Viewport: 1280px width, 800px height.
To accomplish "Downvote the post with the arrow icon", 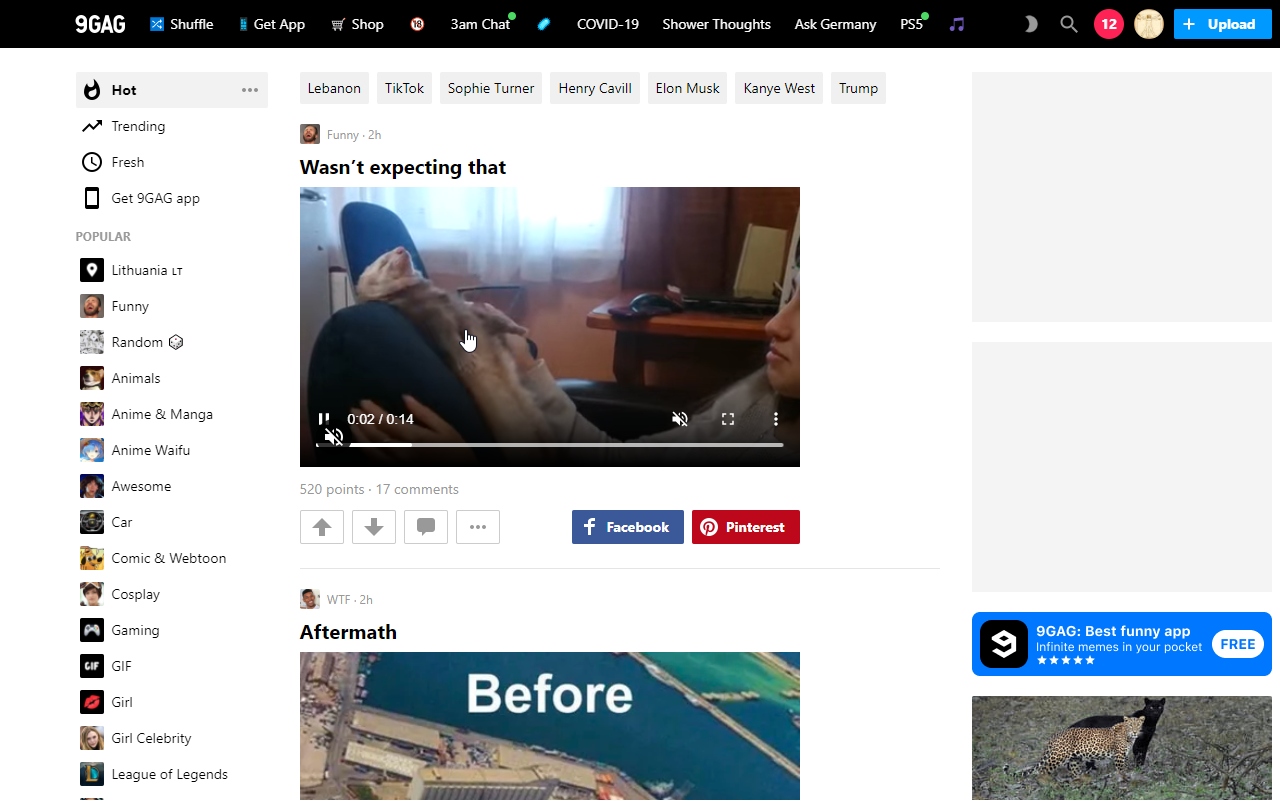I will [373, 527].
